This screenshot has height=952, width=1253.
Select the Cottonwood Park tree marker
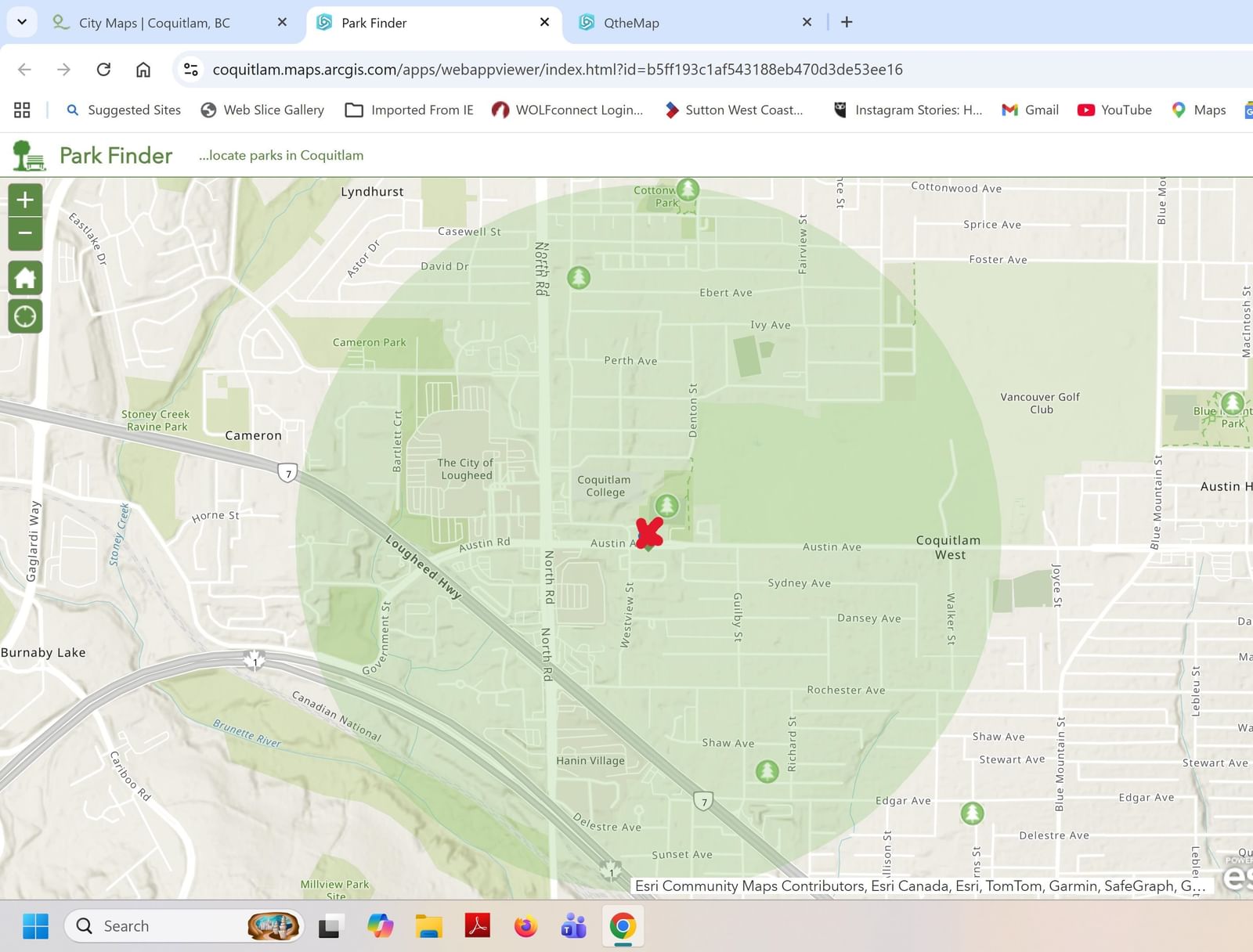(688, 189)
